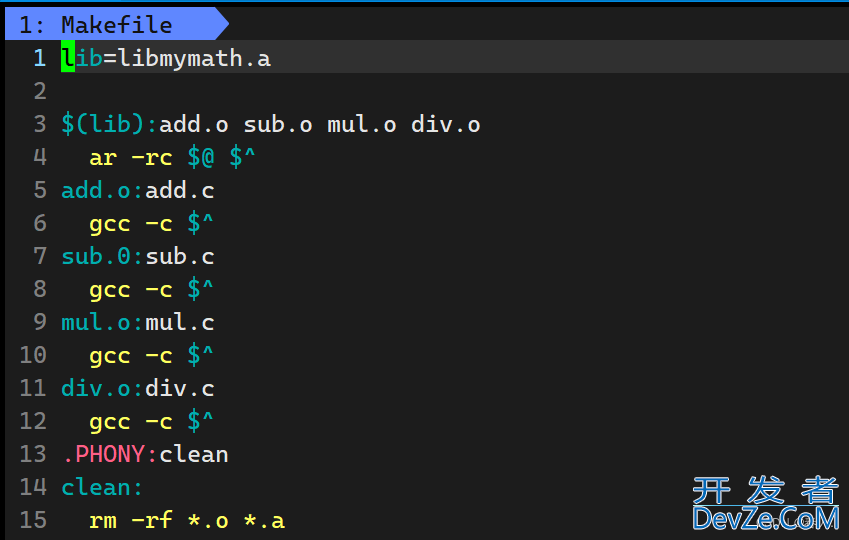
Task: Place cursor on add.c dependency
Action: 180,190
